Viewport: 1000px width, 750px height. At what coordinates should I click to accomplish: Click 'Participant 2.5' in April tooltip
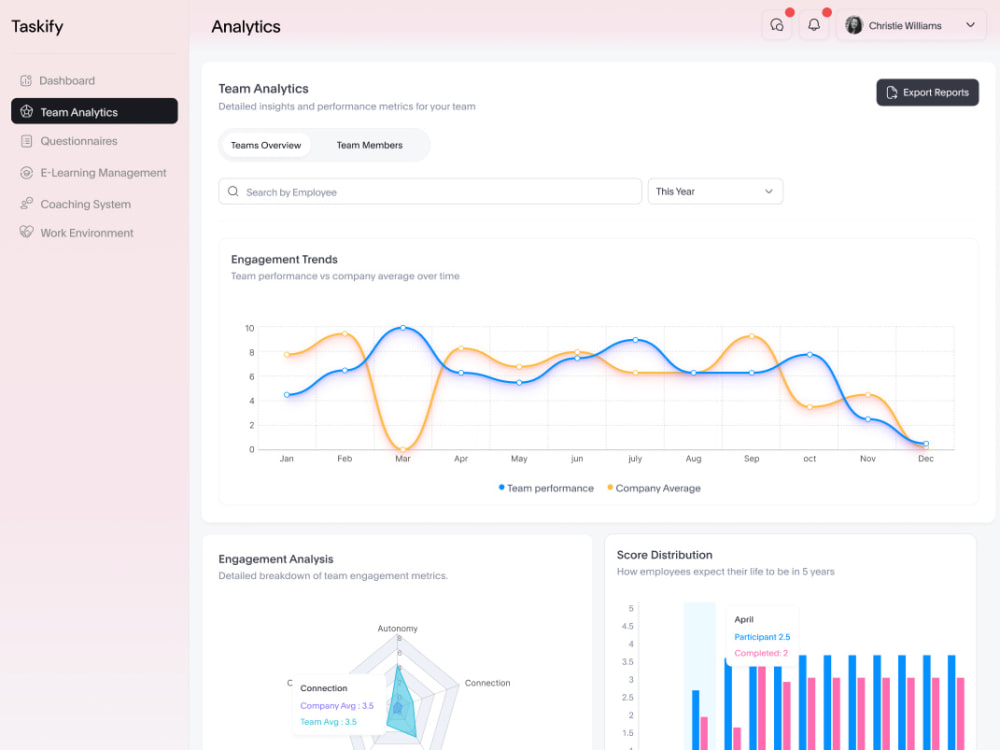tap(762, 636)
